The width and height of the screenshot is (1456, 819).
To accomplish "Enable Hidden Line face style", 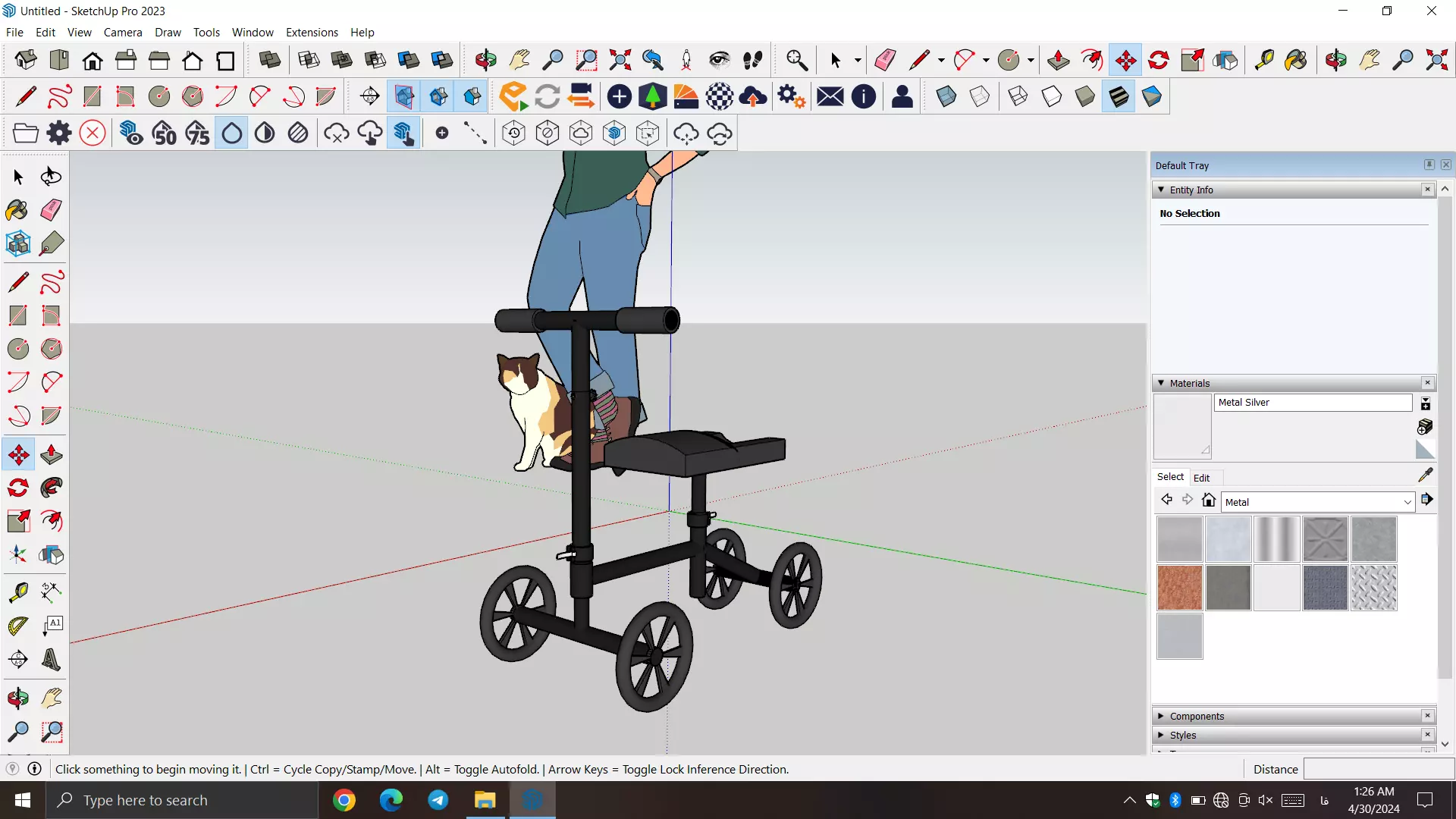I will coord(1052,96).
